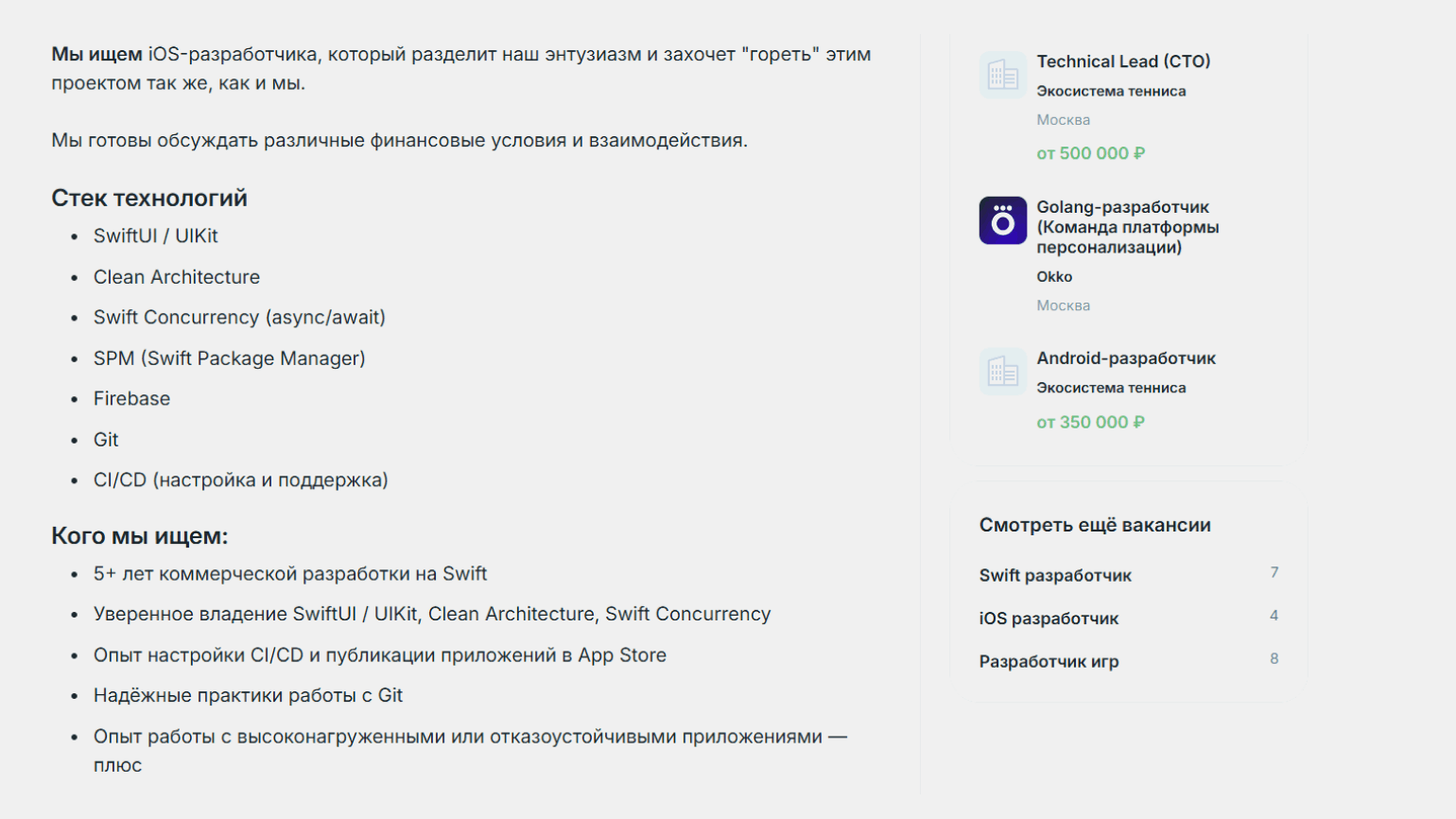Click the Swift разработчик count 7
The width and height of the screenshot is (1456, 819).
click(x=1274, y=572)
